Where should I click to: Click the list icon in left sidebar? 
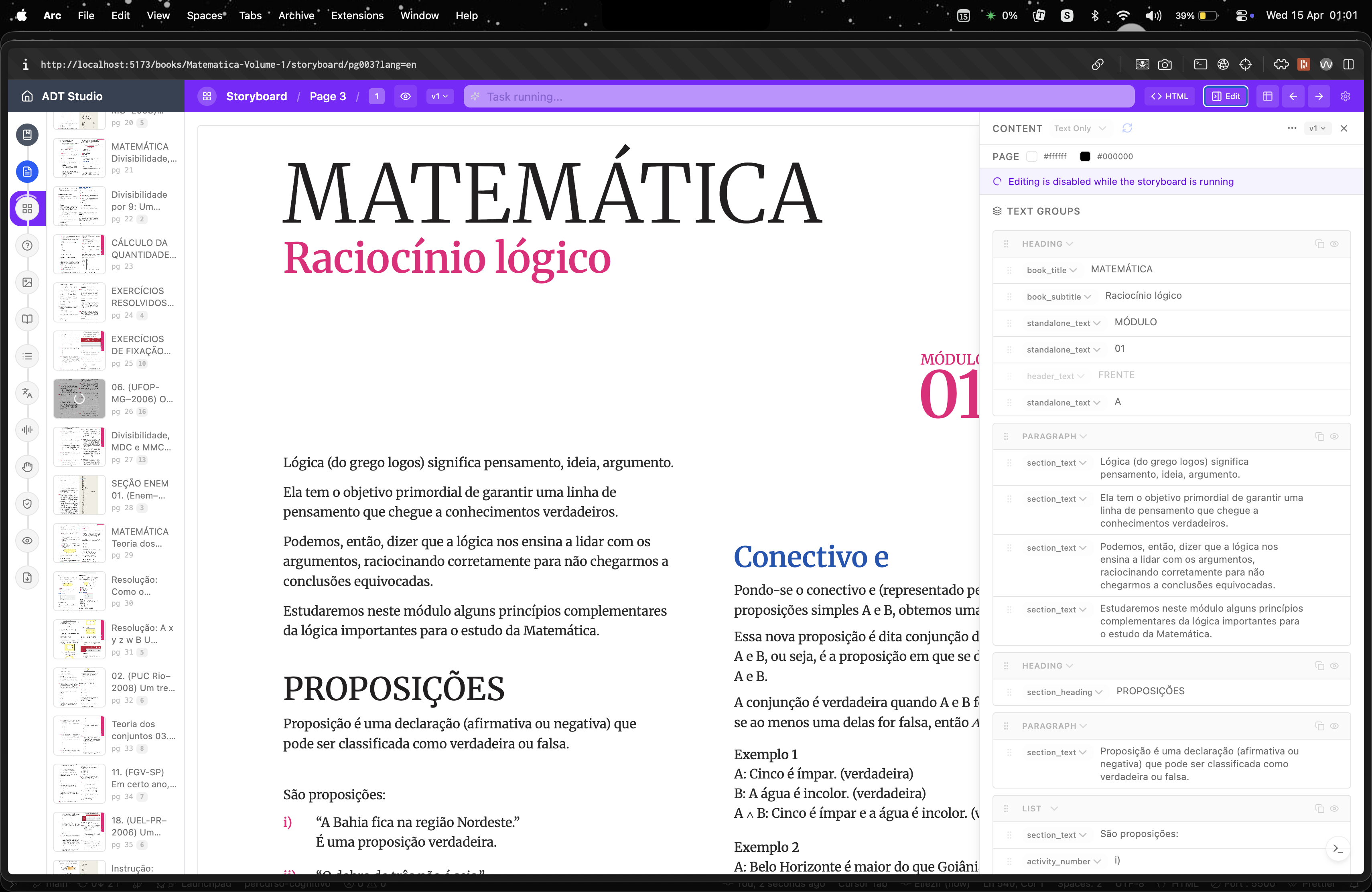(x=27, y=356)
